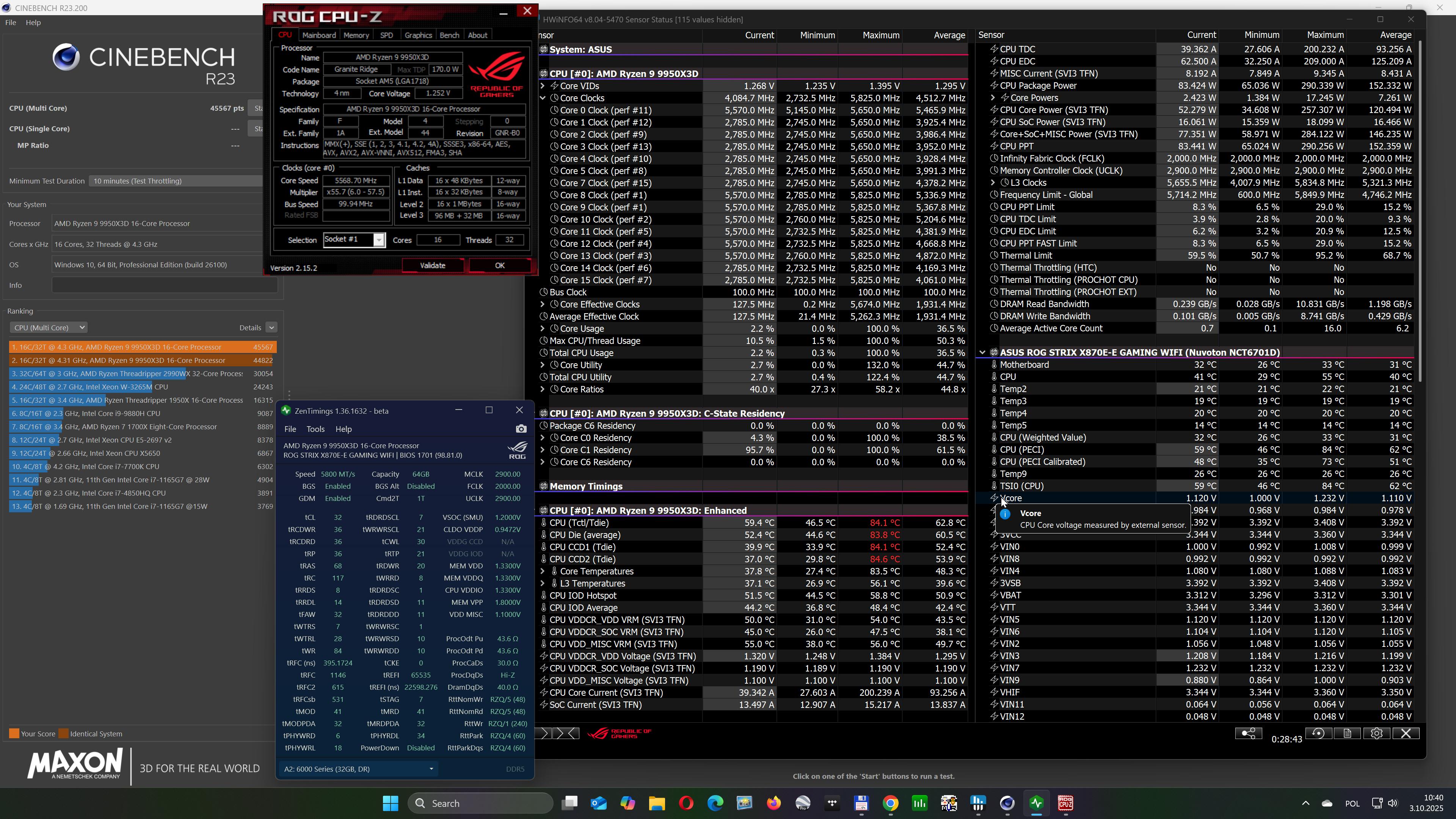The image size is (1456, 819).
Task: Collapse the Core Clocks tree
Action: click(x=543, y=98)
